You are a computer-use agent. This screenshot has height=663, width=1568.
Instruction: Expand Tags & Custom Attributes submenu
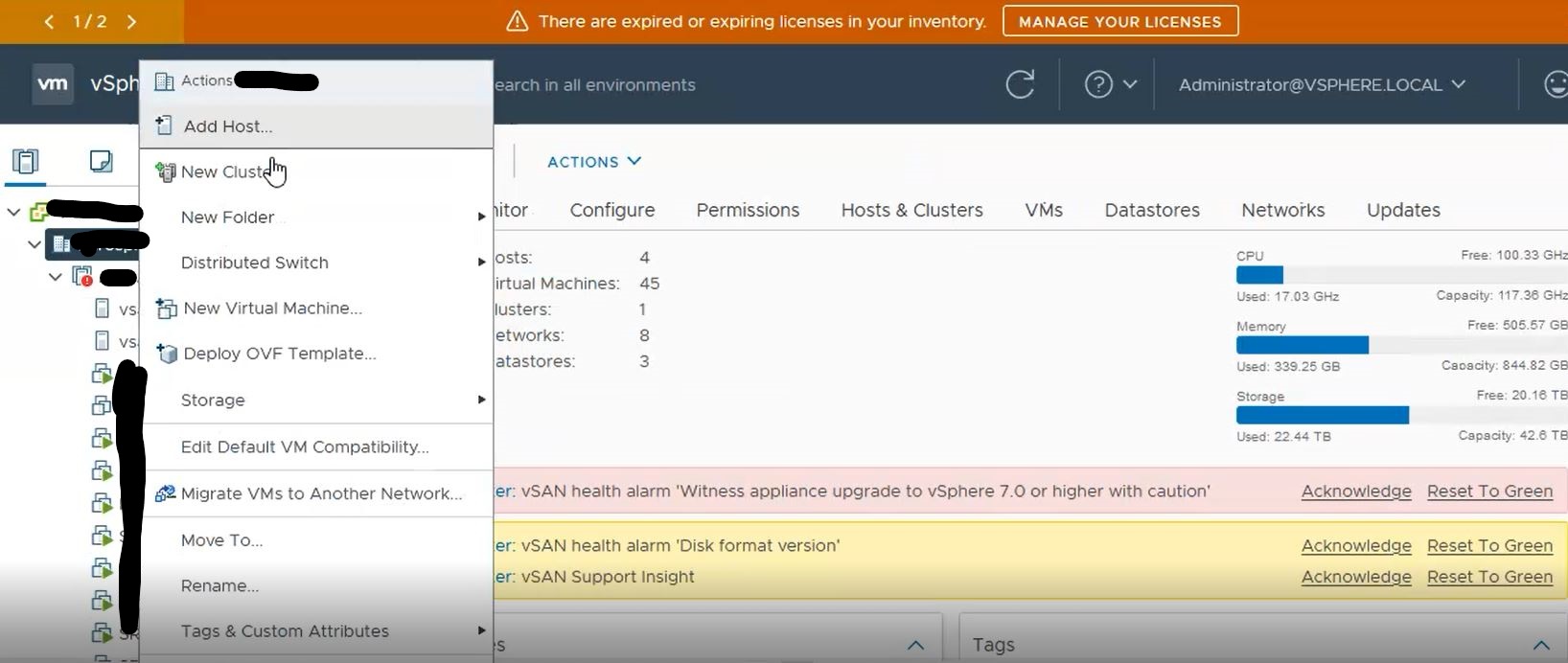point(482,630)
